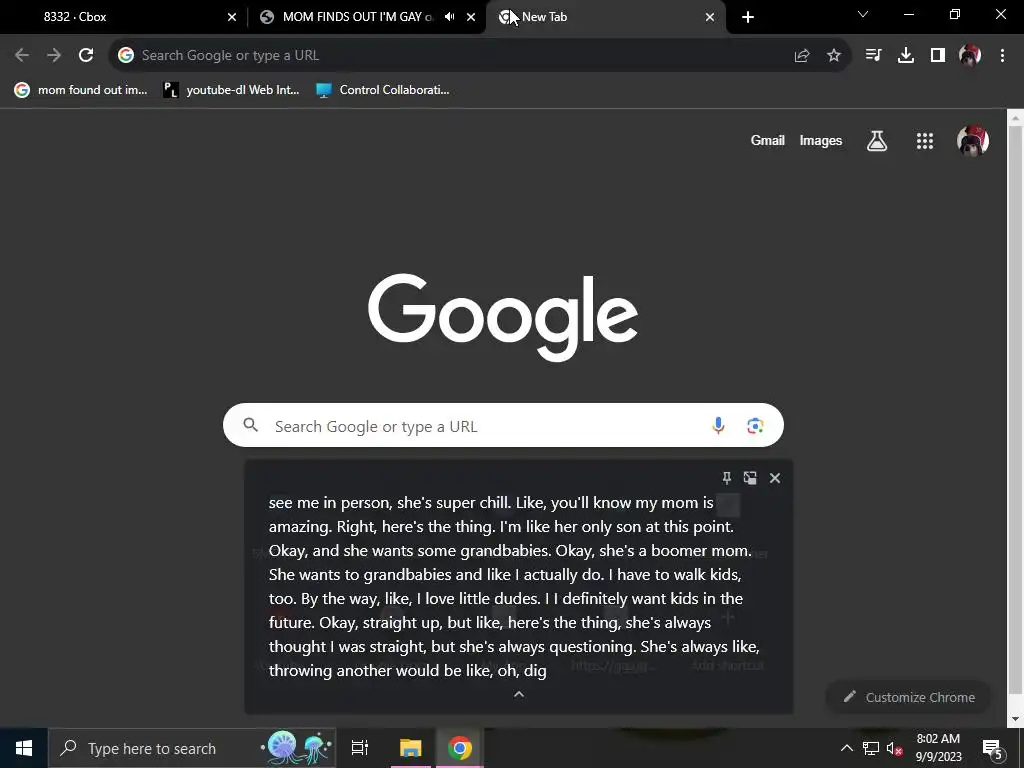Screen dimensions: 1024x768
Task: Go forward with the forward arrow
Action: coord(54,56)
